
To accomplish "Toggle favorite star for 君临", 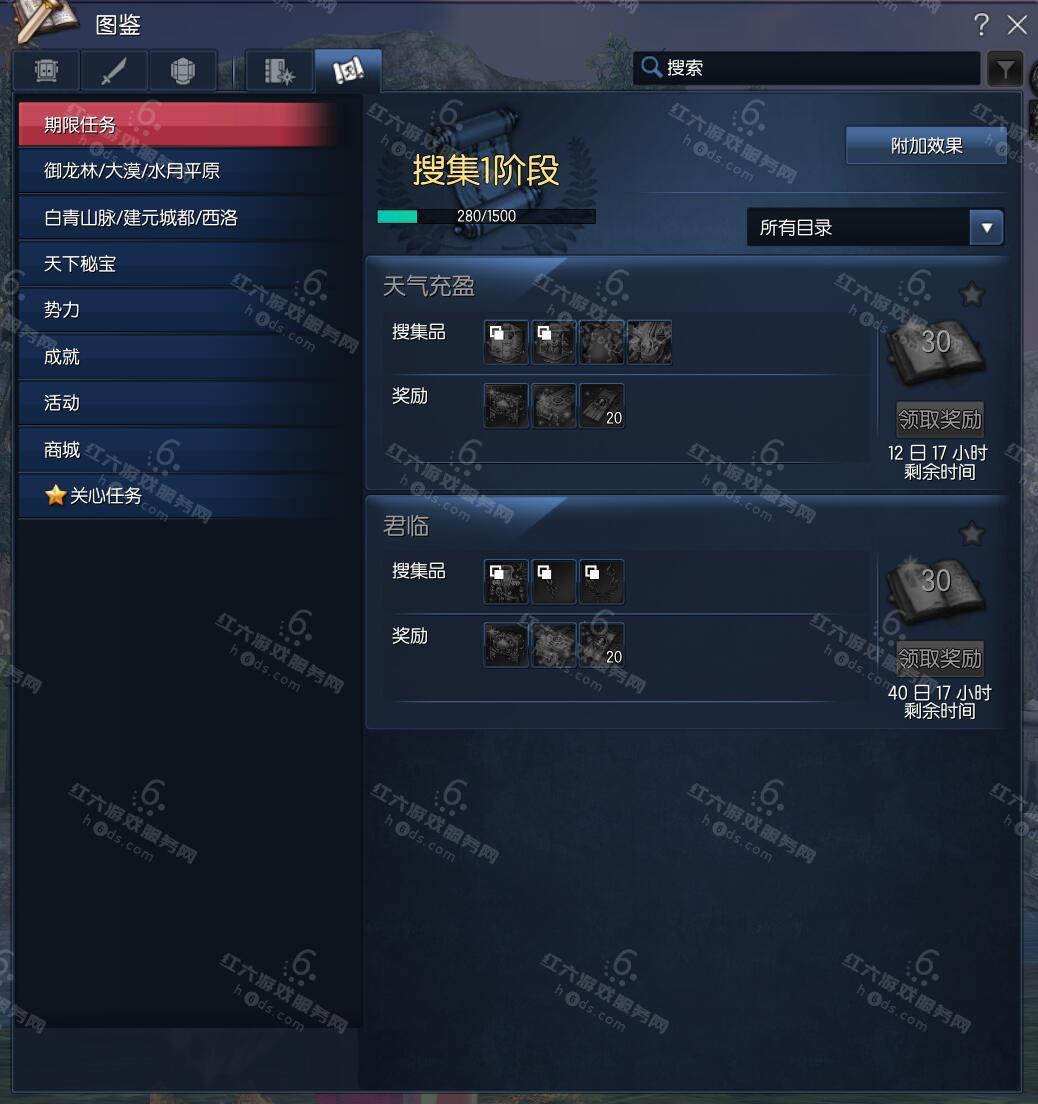I will 972,533.
